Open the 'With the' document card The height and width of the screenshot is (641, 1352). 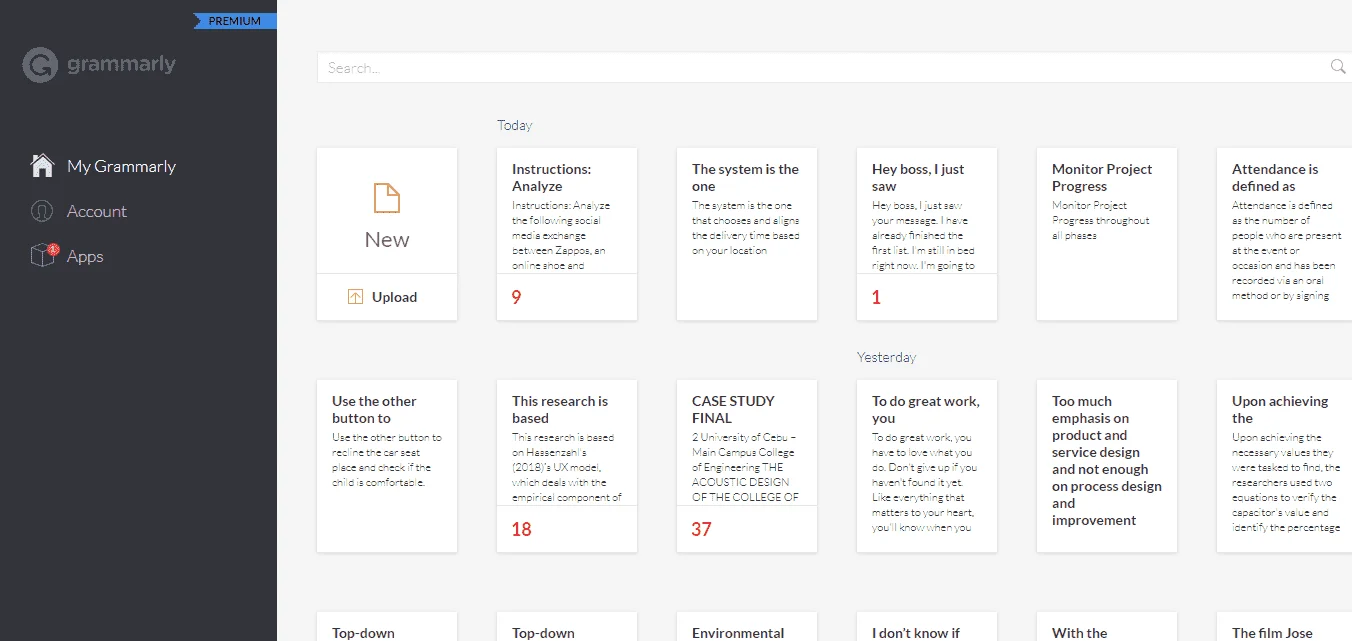tap(1107, 626)
